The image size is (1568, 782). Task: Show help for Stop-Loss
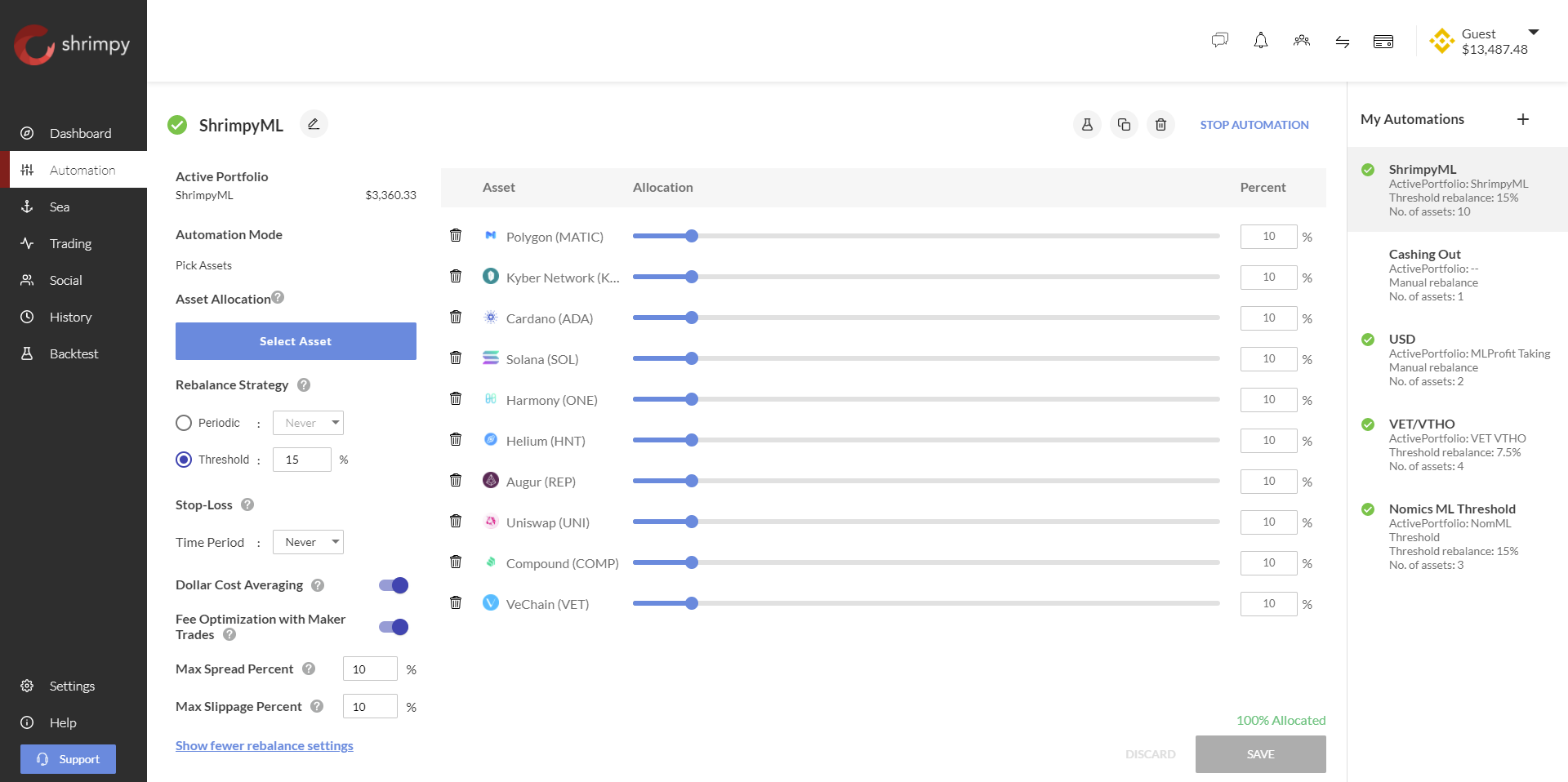pyautogui.click(x=247, y=504)
